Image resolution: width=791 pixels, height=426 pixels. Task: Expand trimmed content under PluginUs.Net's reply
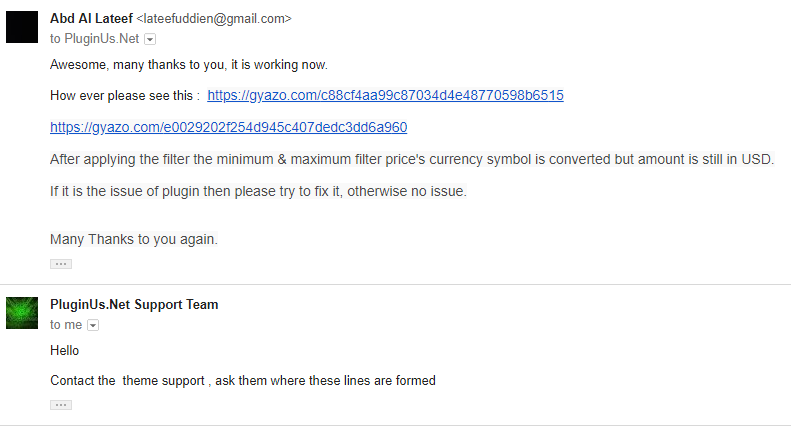61,405
